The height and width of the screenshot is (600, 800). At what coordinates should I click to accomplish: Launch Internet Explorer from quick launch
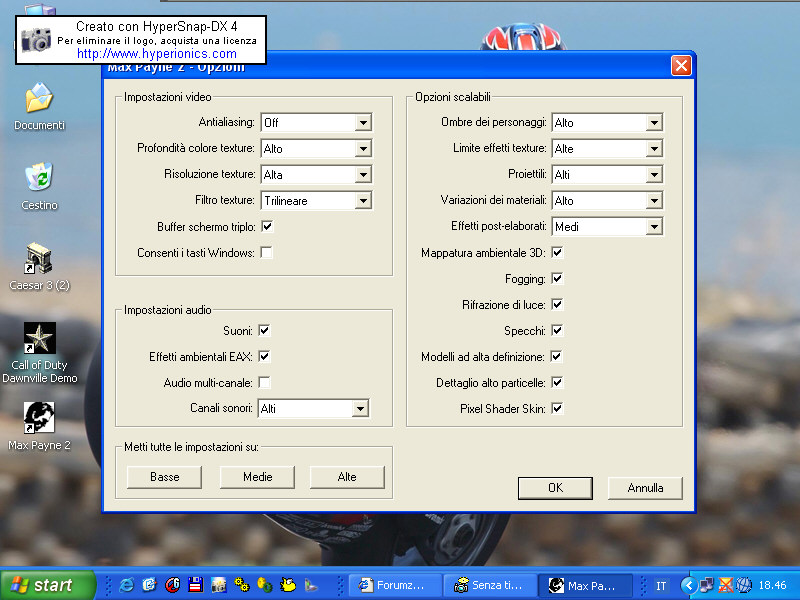click(x=126, y=585)
